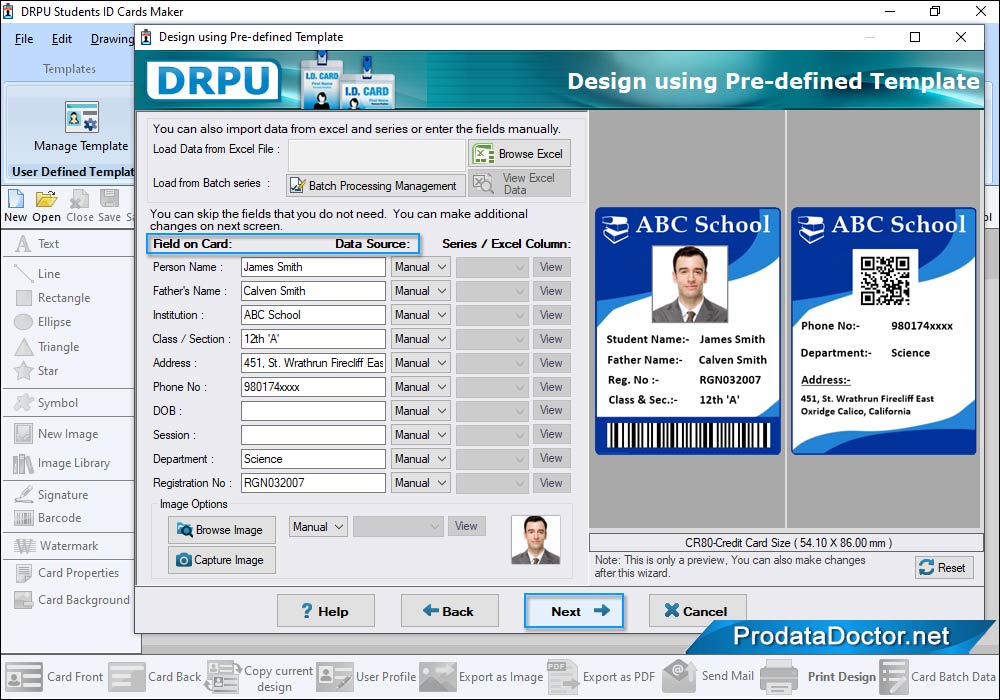Open Card Batch Data
The width and height of the screenshot is (1000, 700).
pos(938,676)
